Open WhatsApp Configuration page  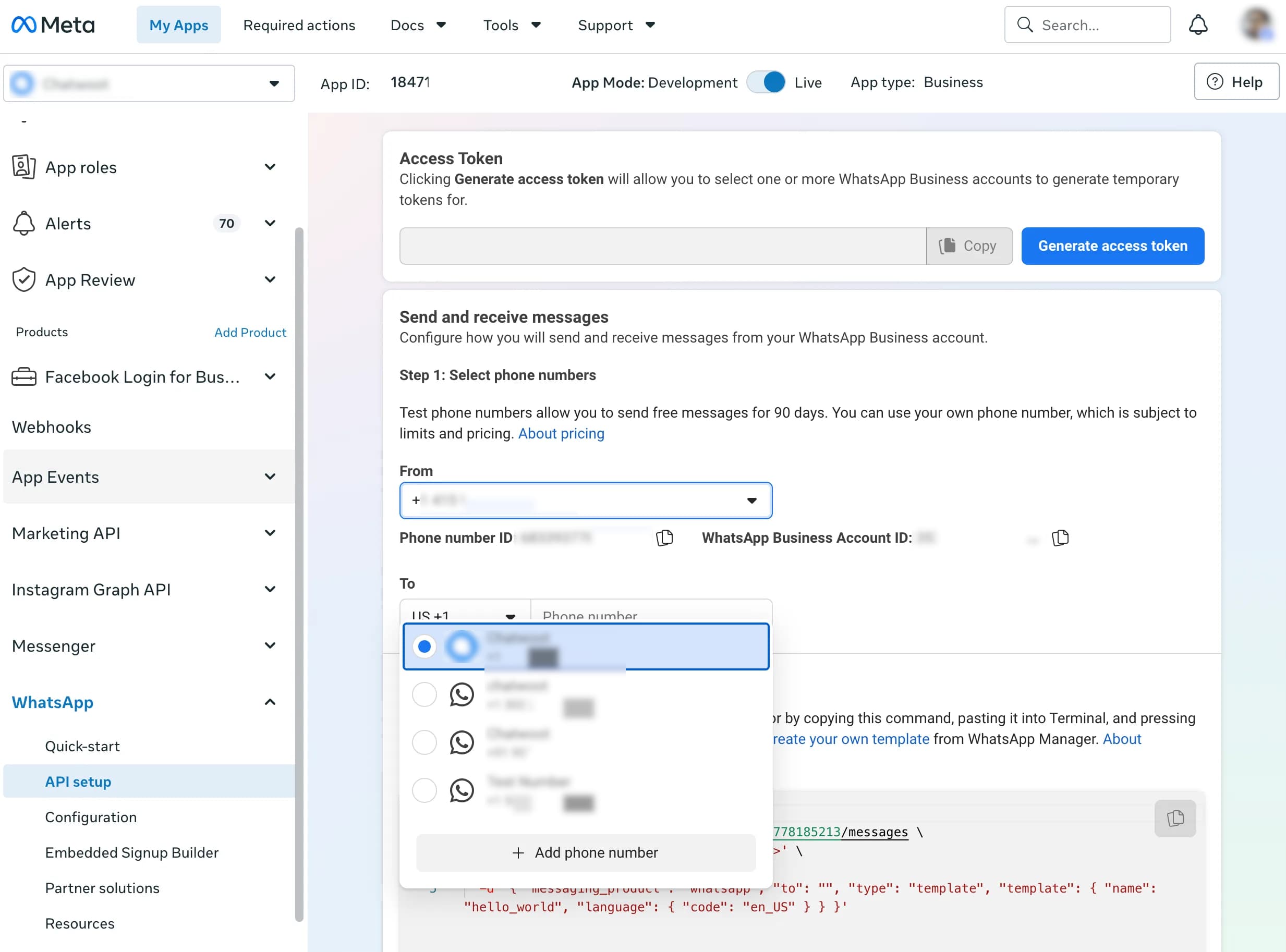91,817
